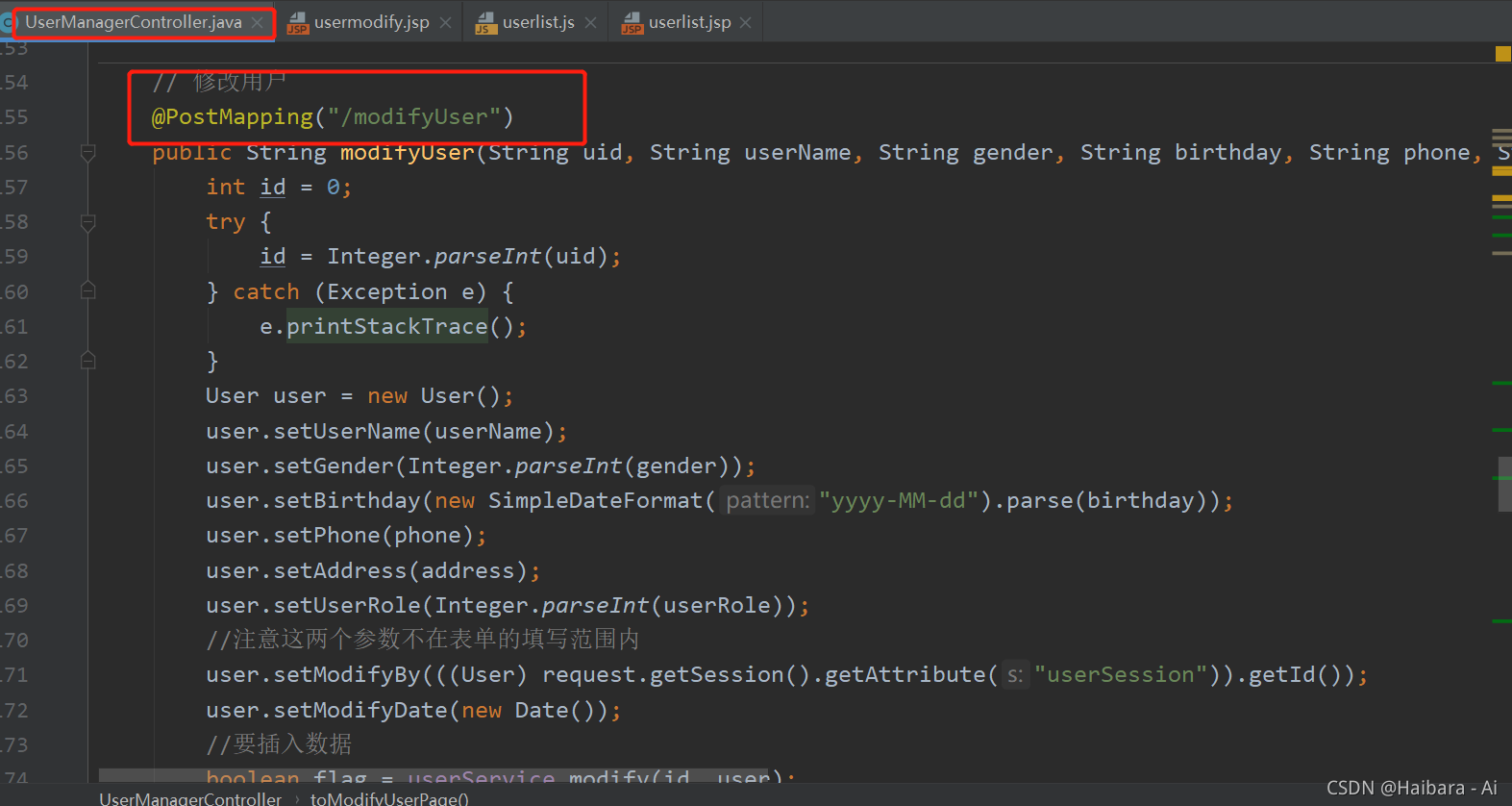Close the userlist.js tab
This screenshot has height=806, width=1512.
(x=590, y=22)
